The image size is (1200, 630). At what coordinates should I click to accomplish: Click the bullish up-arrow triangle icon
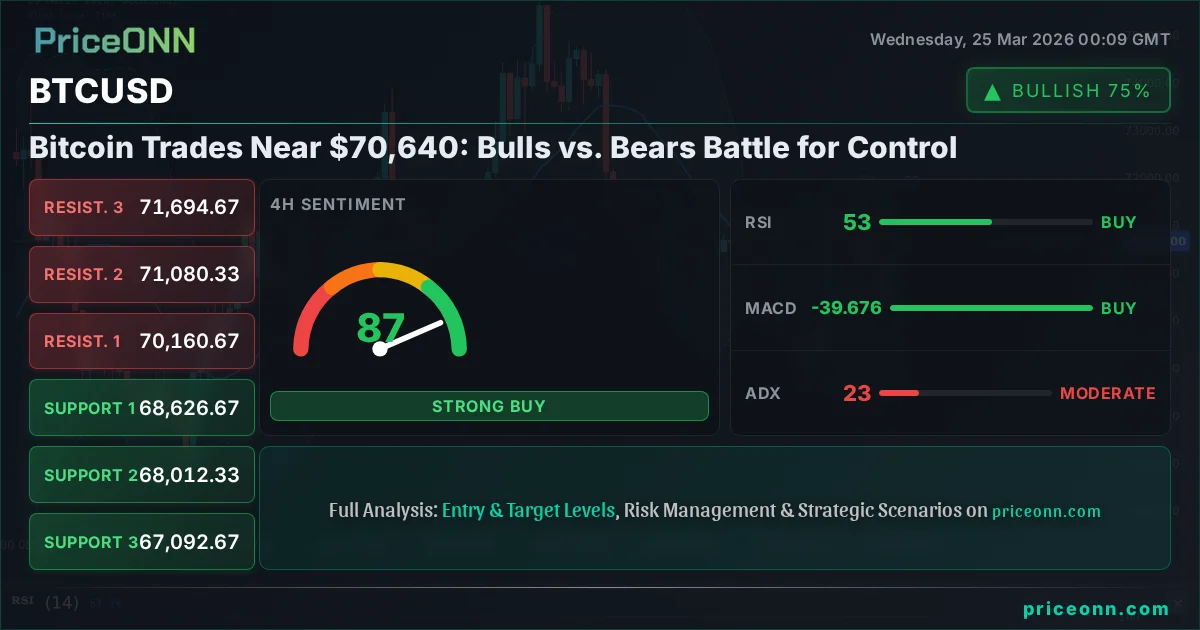(993, 92)
